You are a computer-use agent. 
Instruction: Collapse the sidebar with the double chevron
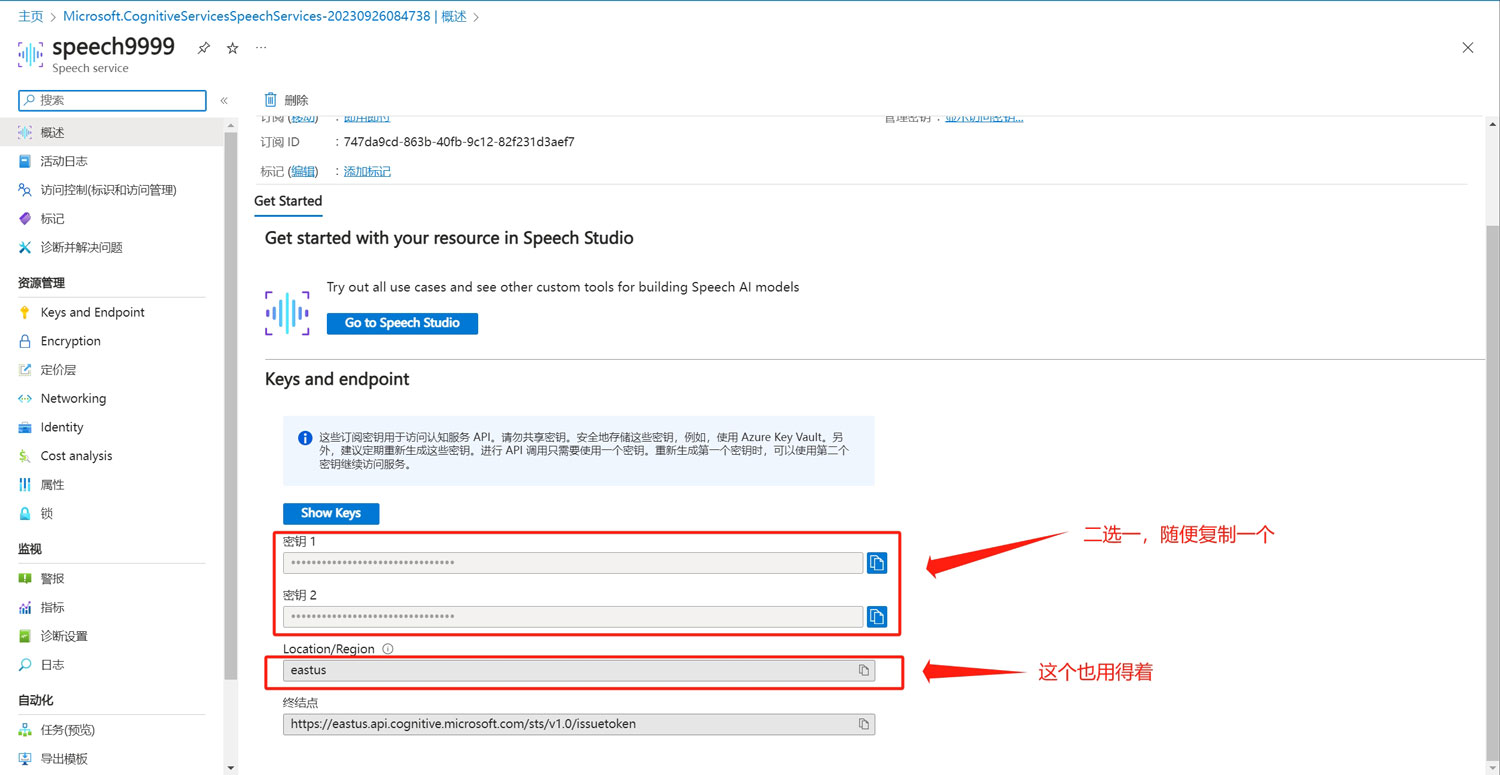[x=224, y=100]
